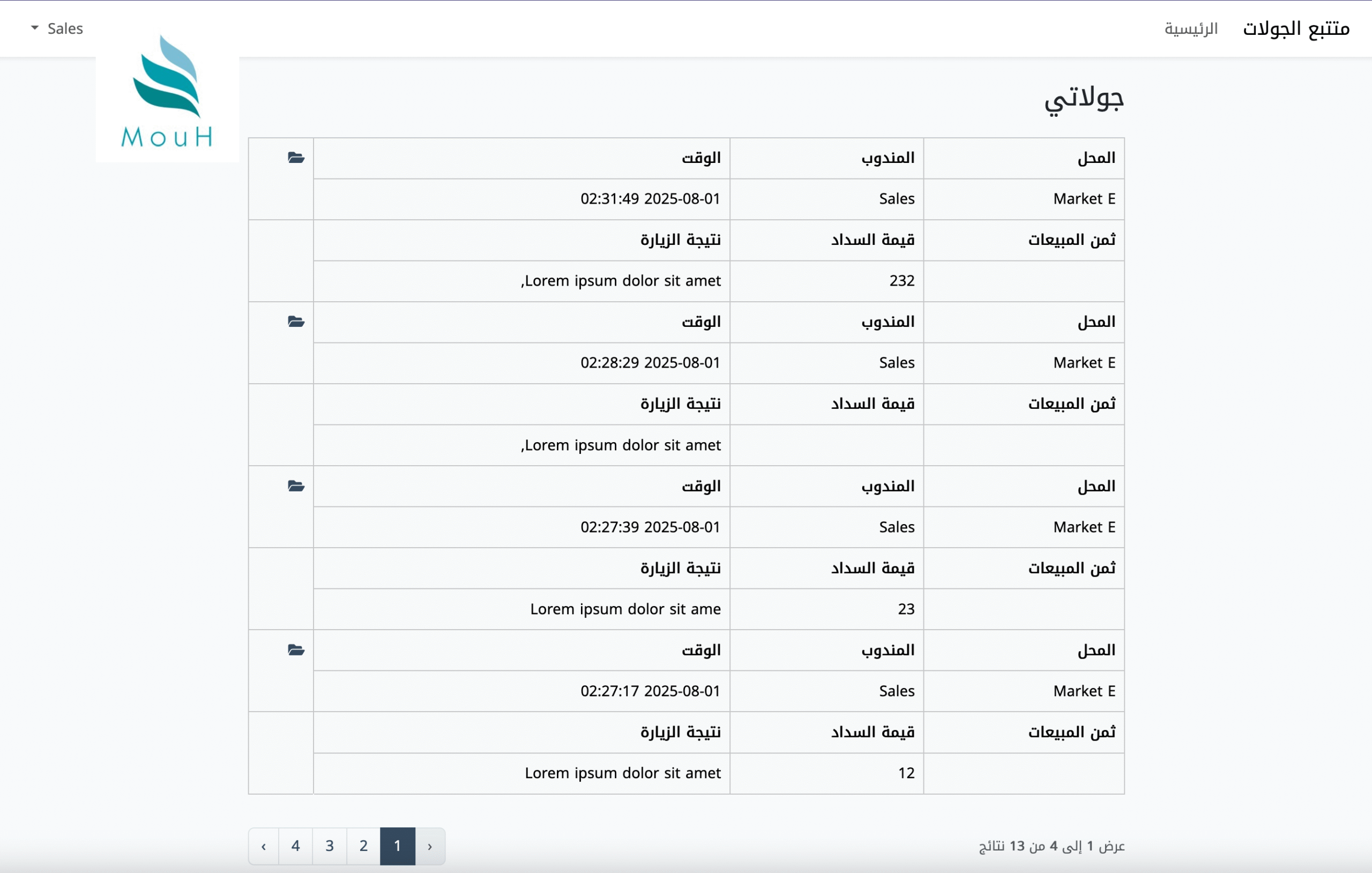The width and height of the screenshot is (1372, 873).
Task: Open folder icon for 02:28:29 visit
Action: tap(296, 322)
